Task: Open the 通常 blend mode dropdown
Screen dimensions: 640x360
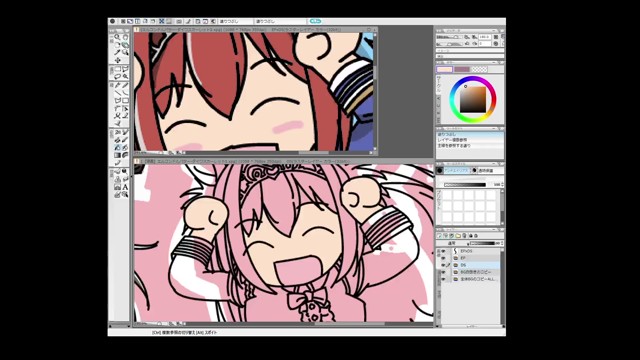Action: [452, 243]
